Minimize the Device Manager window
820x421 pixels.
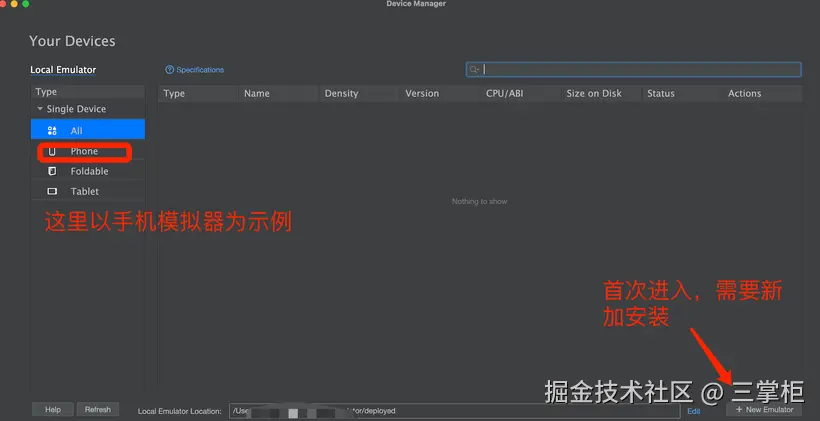pyautogui.click(x=14, y=4)
